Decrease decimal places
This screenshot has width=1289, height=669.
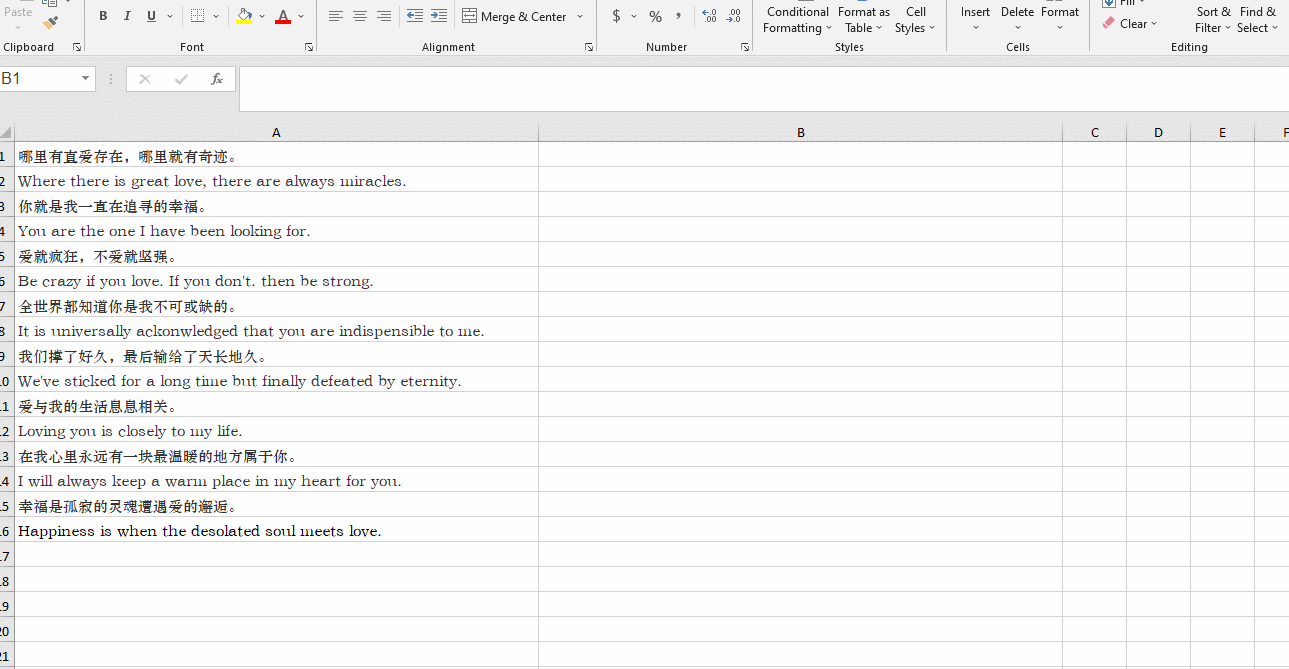[733, 16]
